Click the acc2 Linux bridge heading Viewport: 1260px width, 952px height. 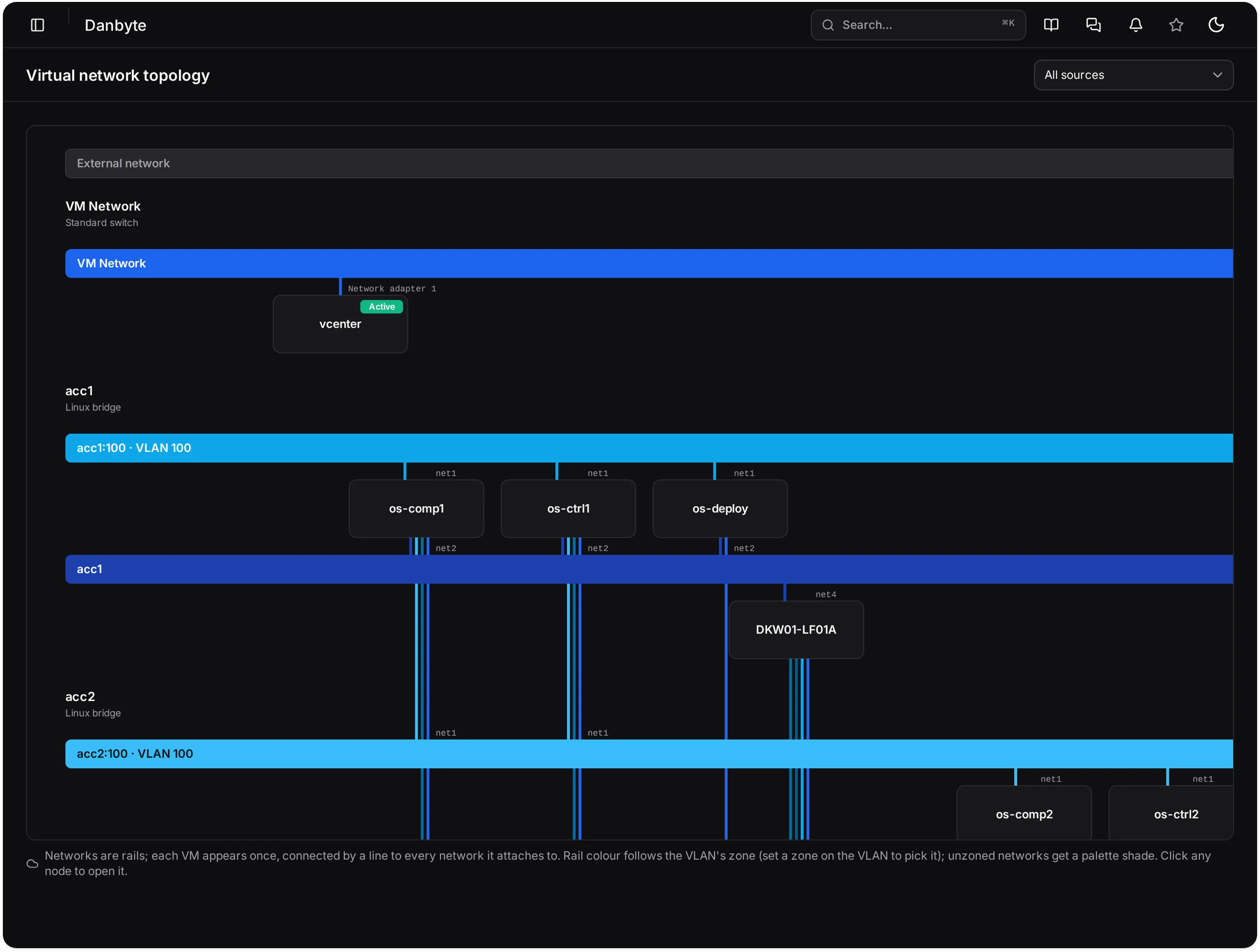(x=80, y=697)
